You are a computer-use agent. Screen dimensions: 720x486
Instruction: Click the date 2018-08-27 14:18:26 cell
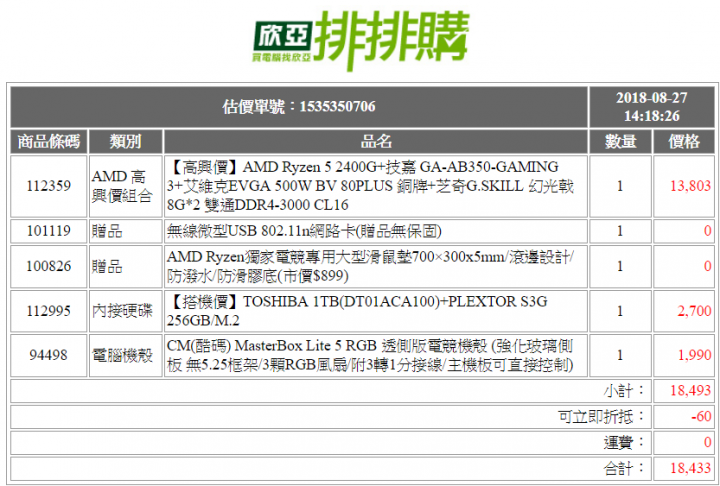pyautogui.click(x=652, y=107)
